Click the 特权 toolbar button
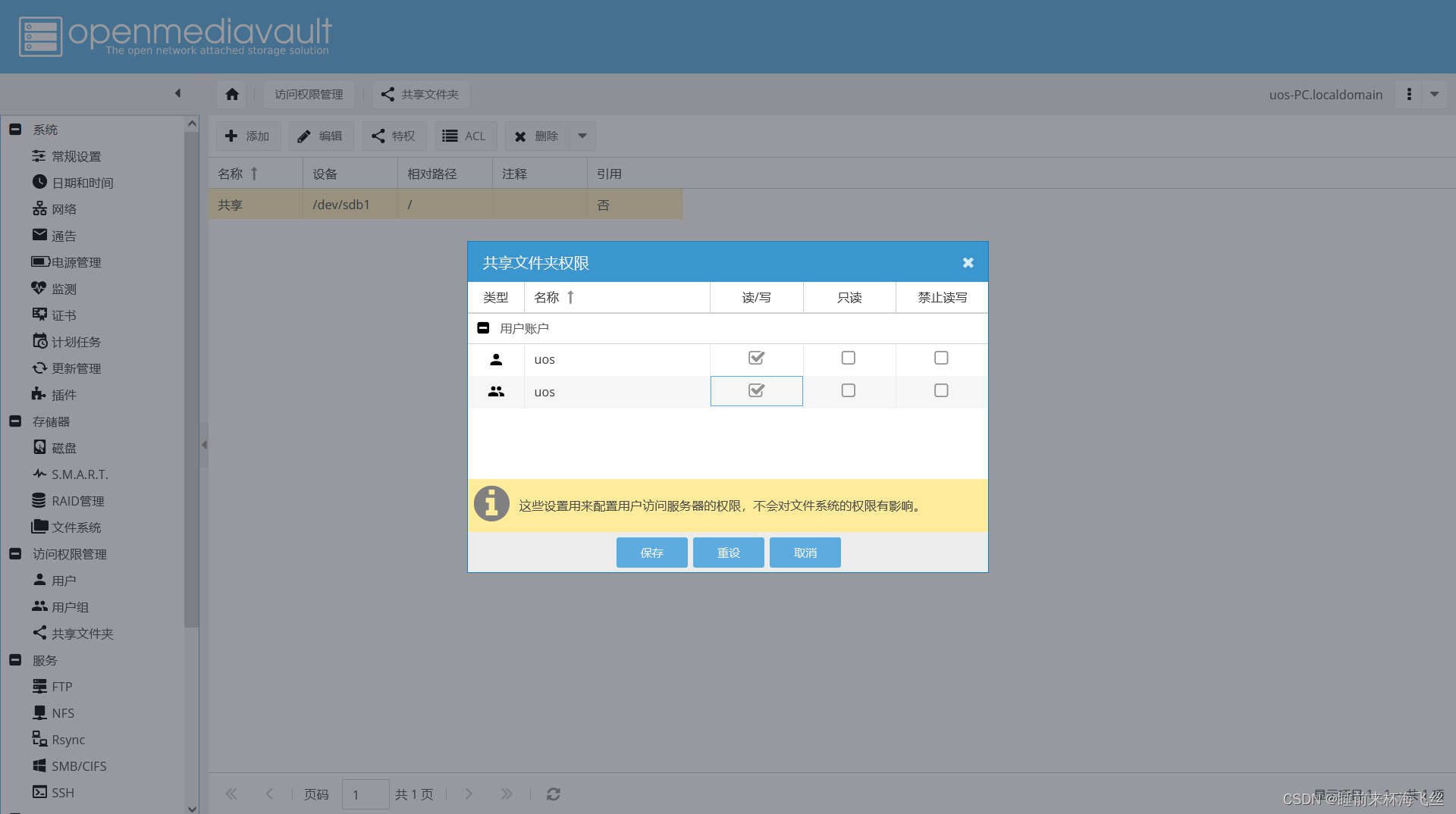The width and height of the screenshot is (1456, 814). 394,136
